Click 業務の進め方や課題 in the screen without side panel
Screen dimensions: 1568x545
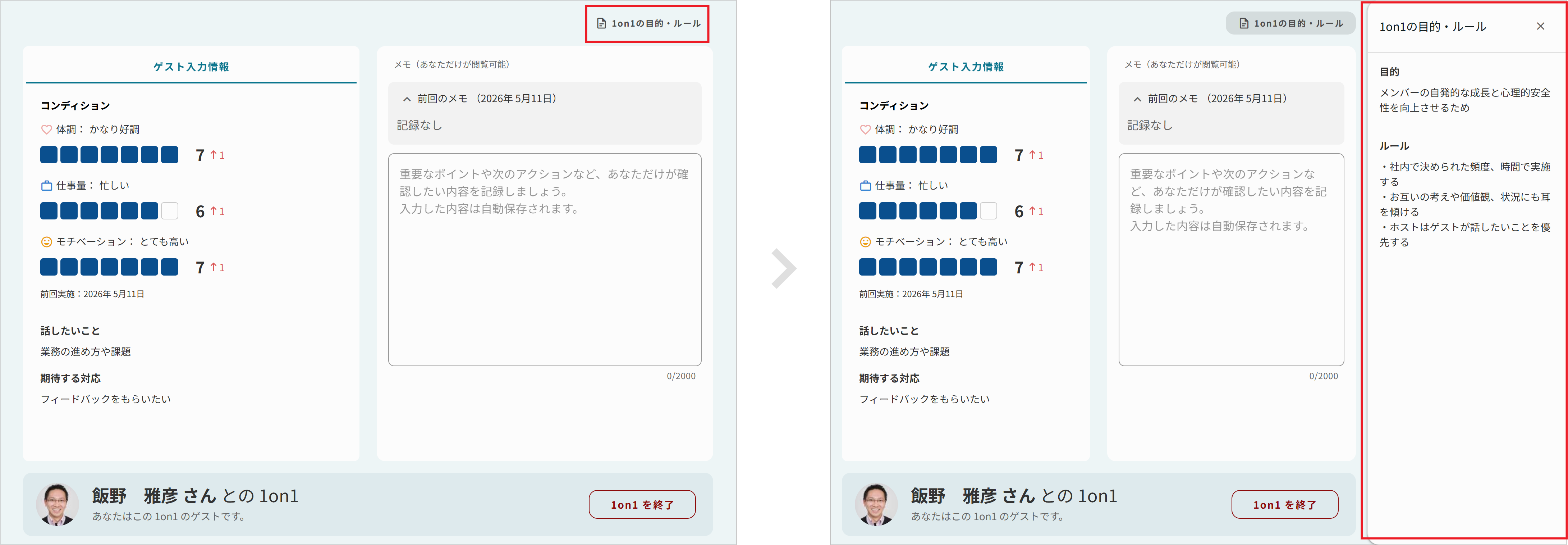point(85,352)
